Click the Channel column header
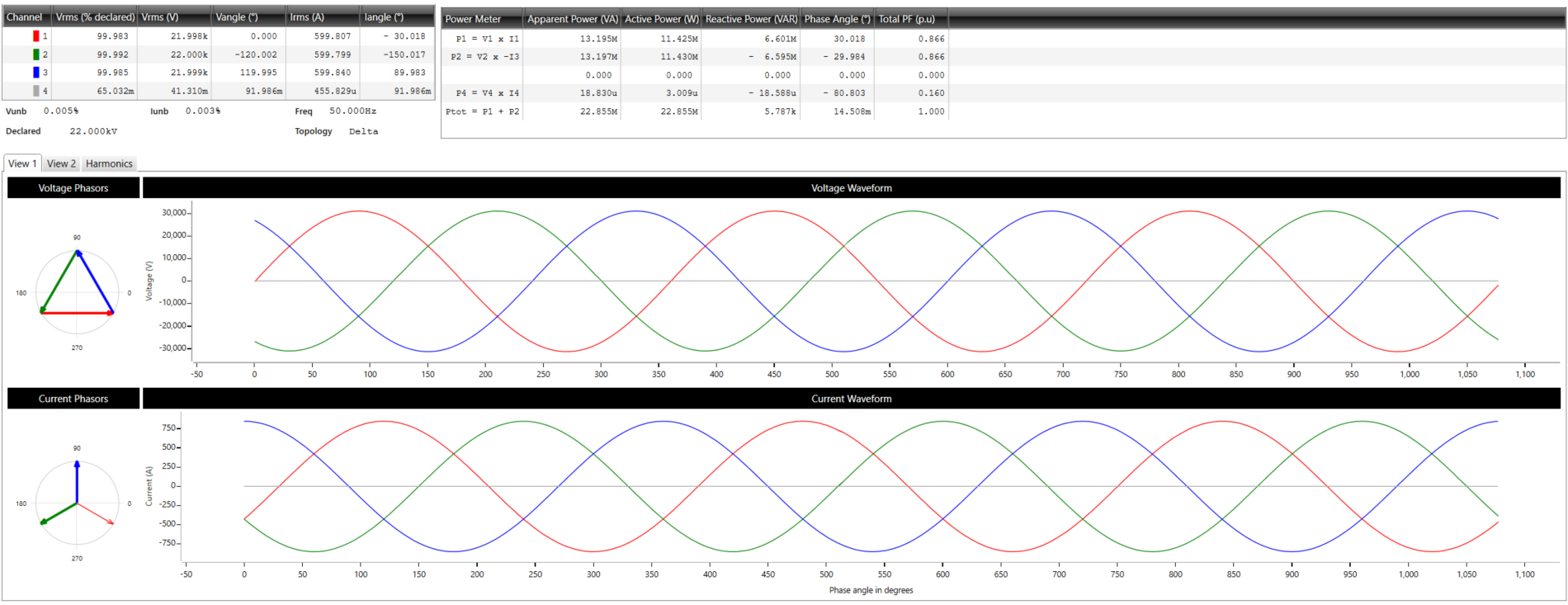This screenshot has width=1568, height=605. [x=27, y=17]
